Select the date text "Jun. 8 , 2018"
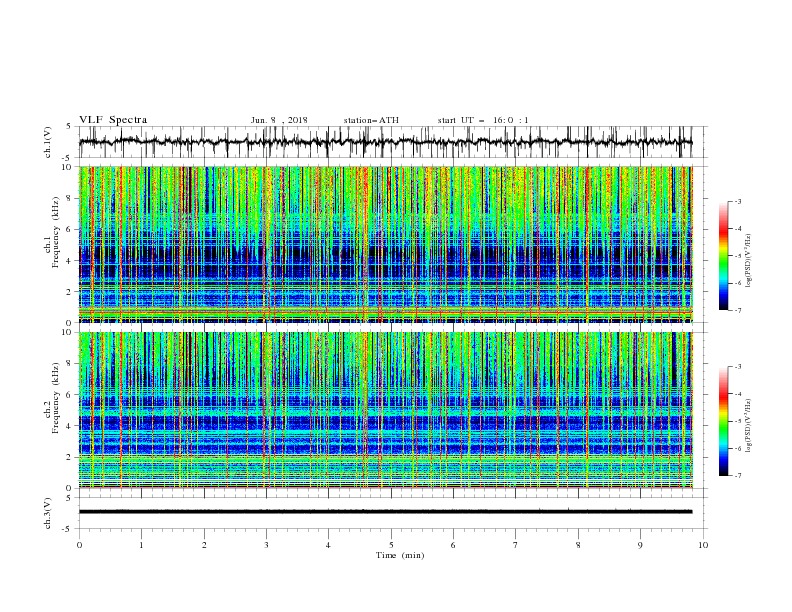 [x=279, y=120]
